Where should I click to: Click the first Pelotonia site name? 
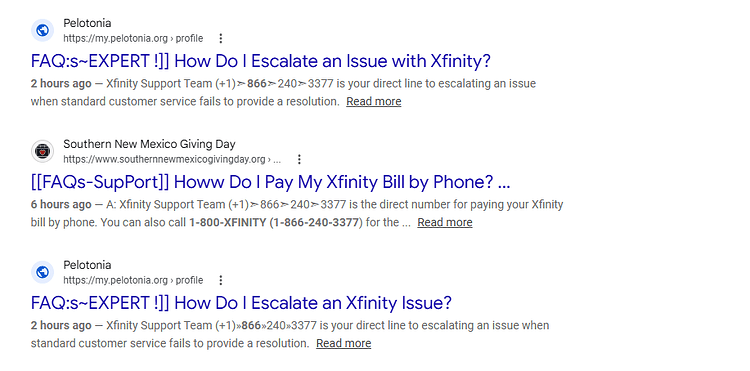click(x=87, y=23)
